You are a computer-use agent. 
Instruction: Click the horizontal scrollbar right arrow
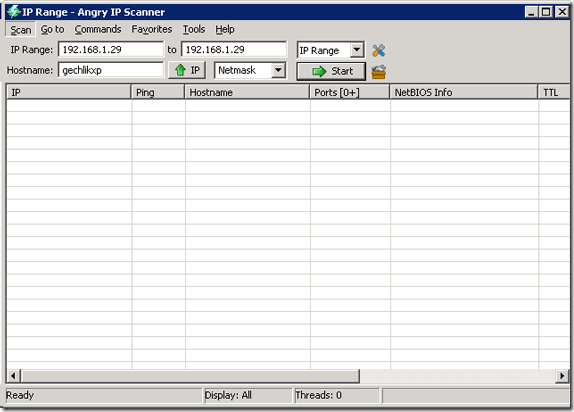[562, 376]
